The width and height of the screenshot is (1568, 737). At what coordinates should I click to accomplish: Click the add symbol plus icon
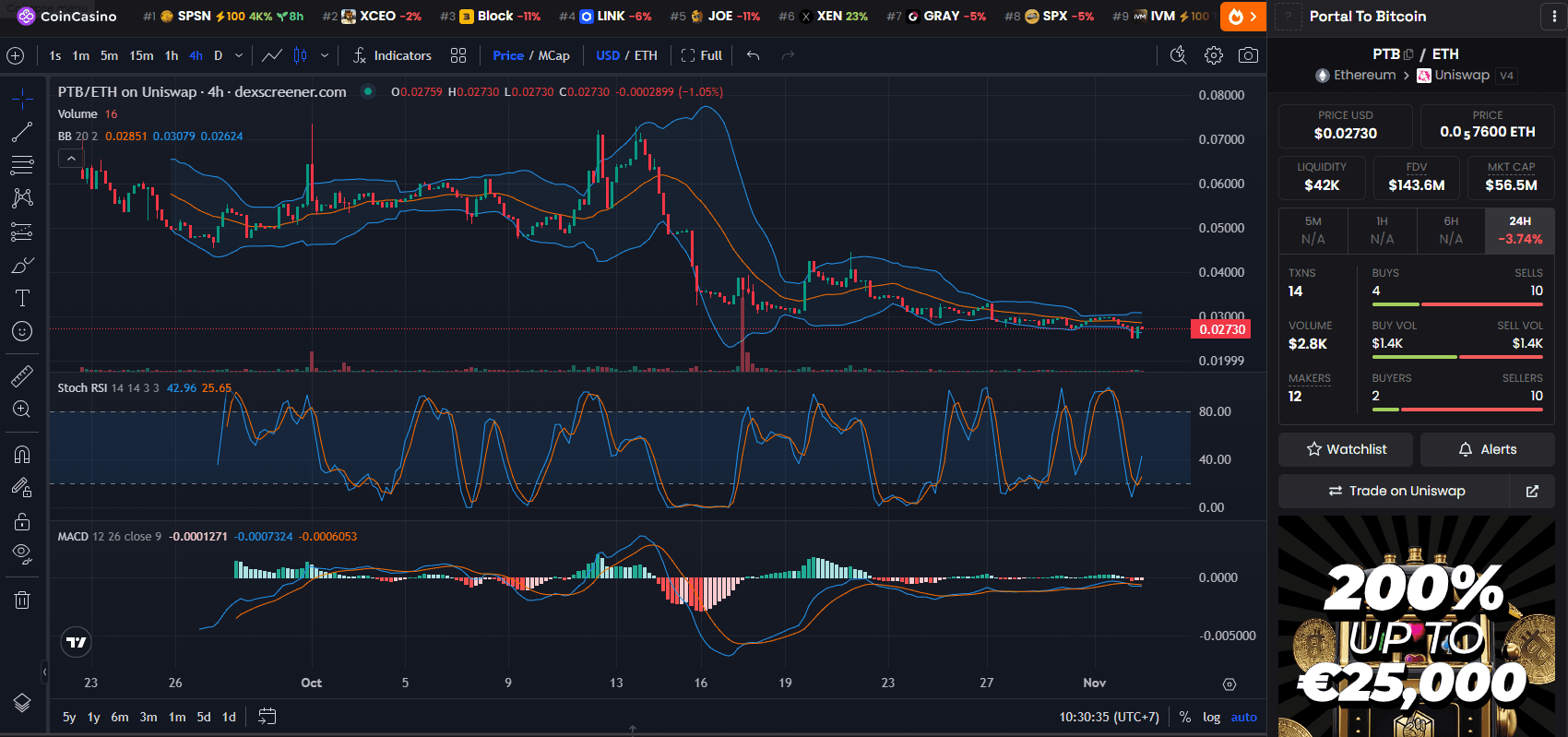(x=16, y=55)
